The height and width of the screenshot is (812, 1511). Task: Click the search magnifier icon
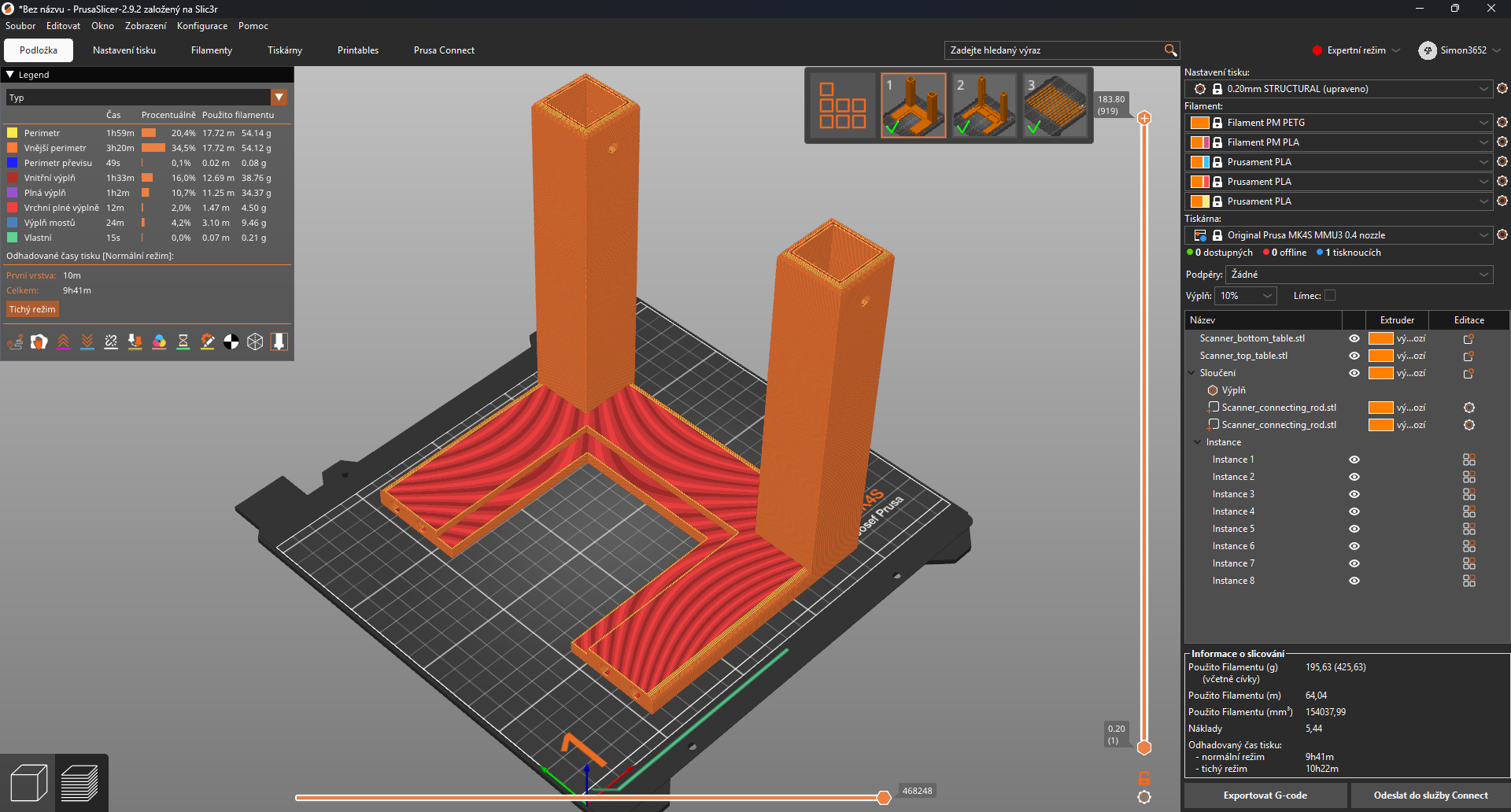(x=1170, y=50)
